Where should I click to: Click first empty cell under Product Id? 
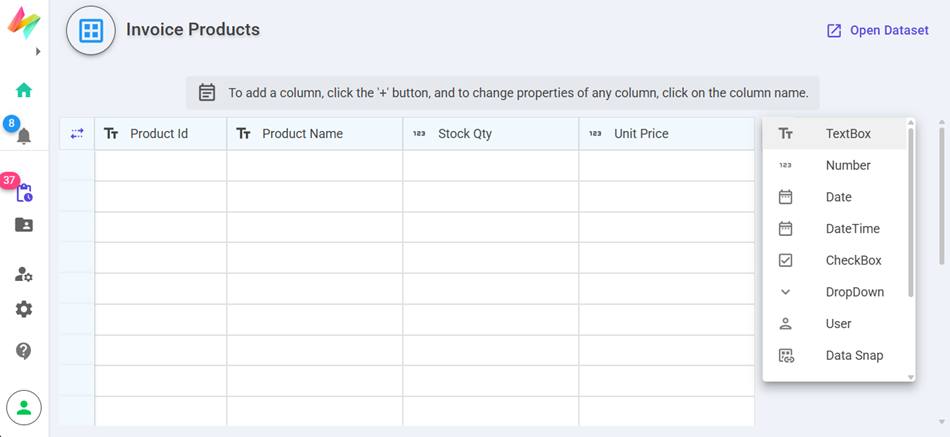[x=160, y=166]
